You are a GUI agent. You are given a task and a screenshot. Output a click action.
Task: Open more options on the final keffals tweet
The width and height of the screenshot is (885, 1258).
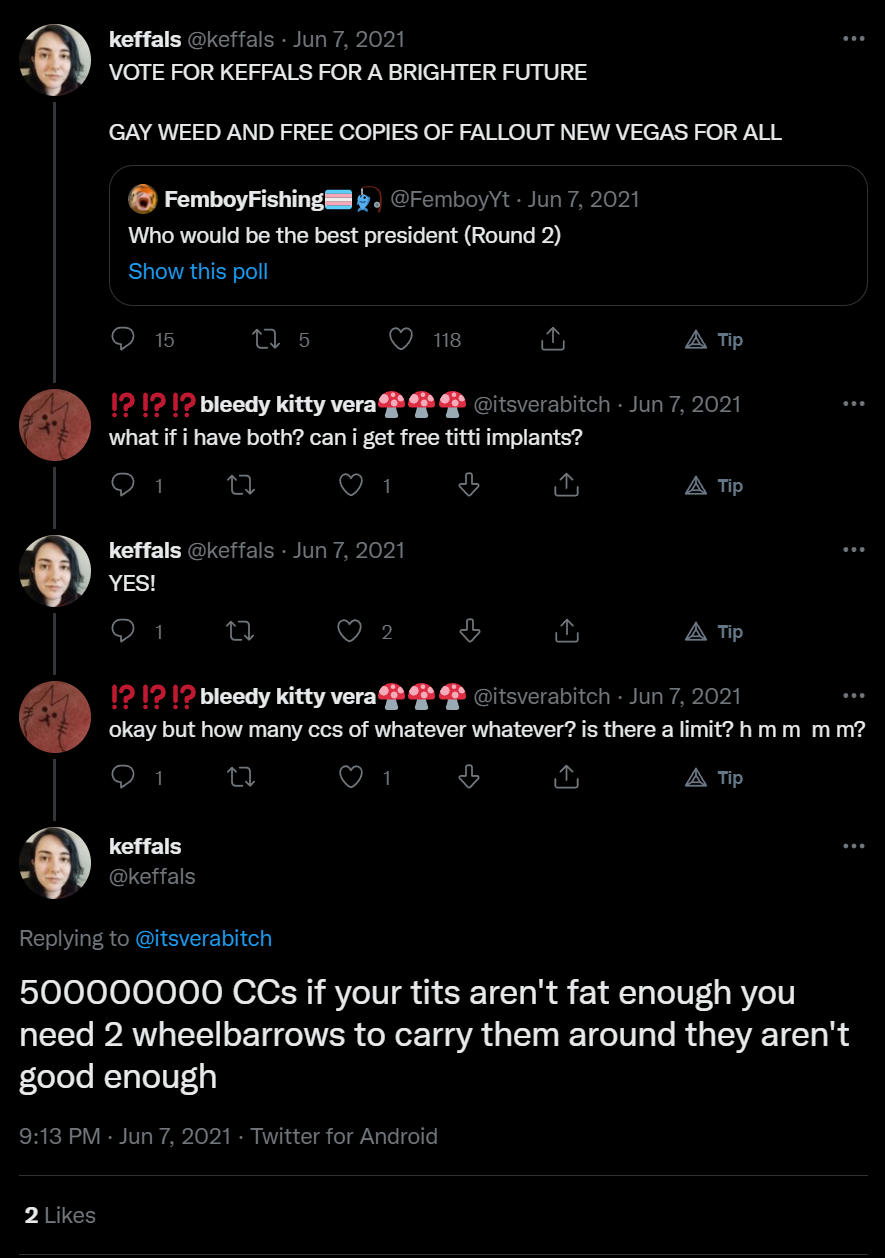tap(853, 846)
